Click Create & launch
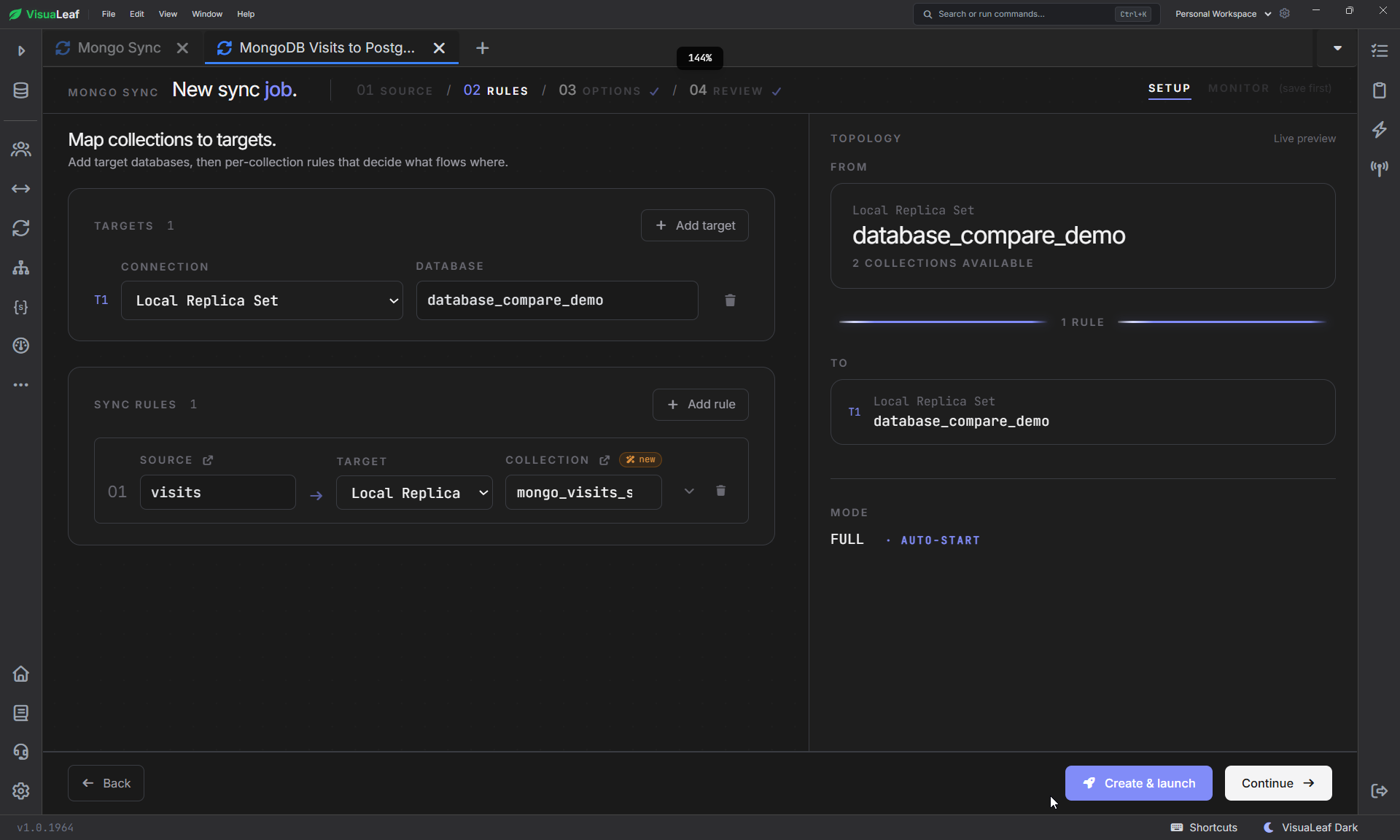The width and height of the screenshot is (1400, 840). (x=1139, y=783)
